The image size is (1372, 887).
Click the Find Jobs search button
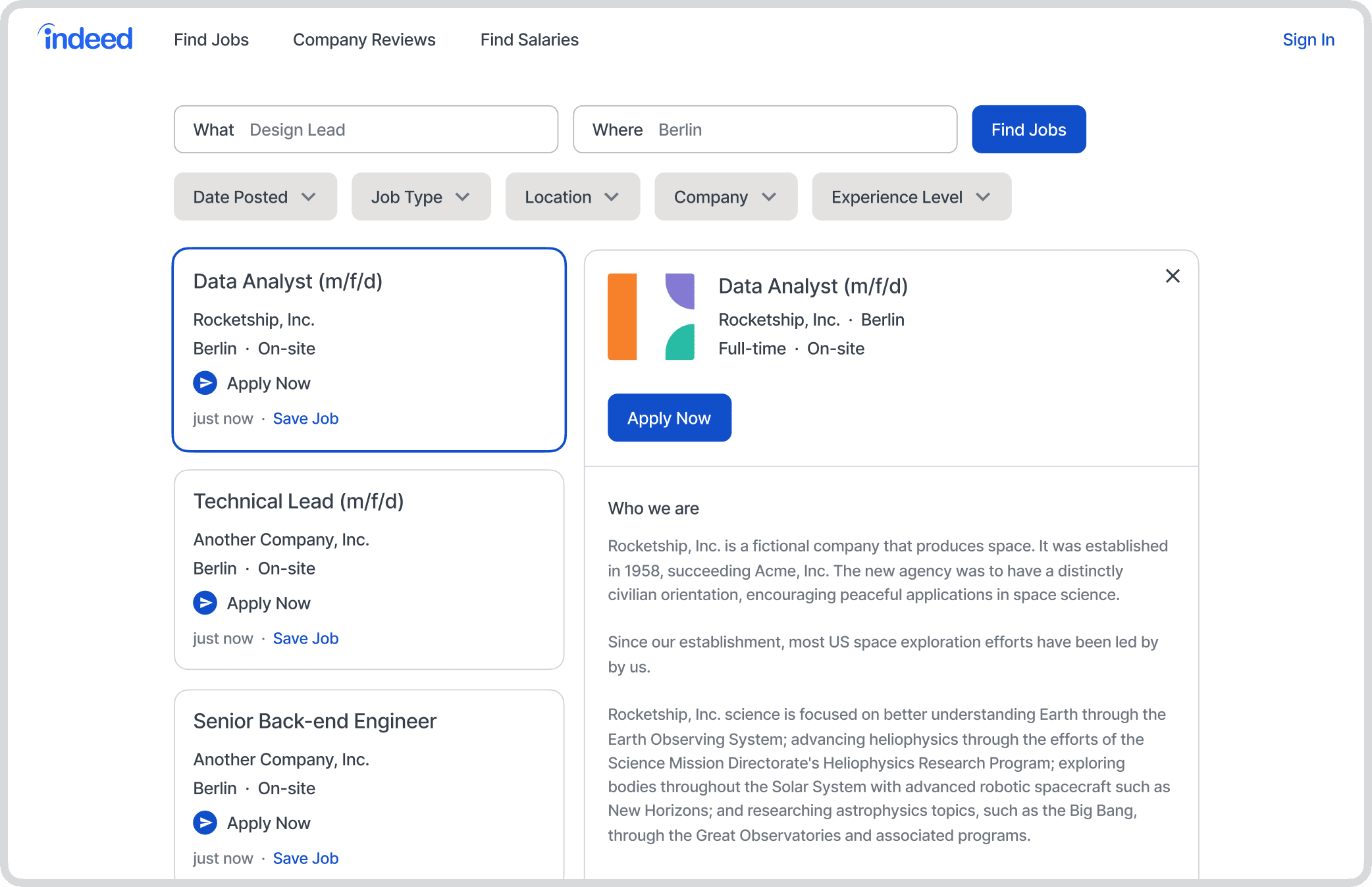1028,129
